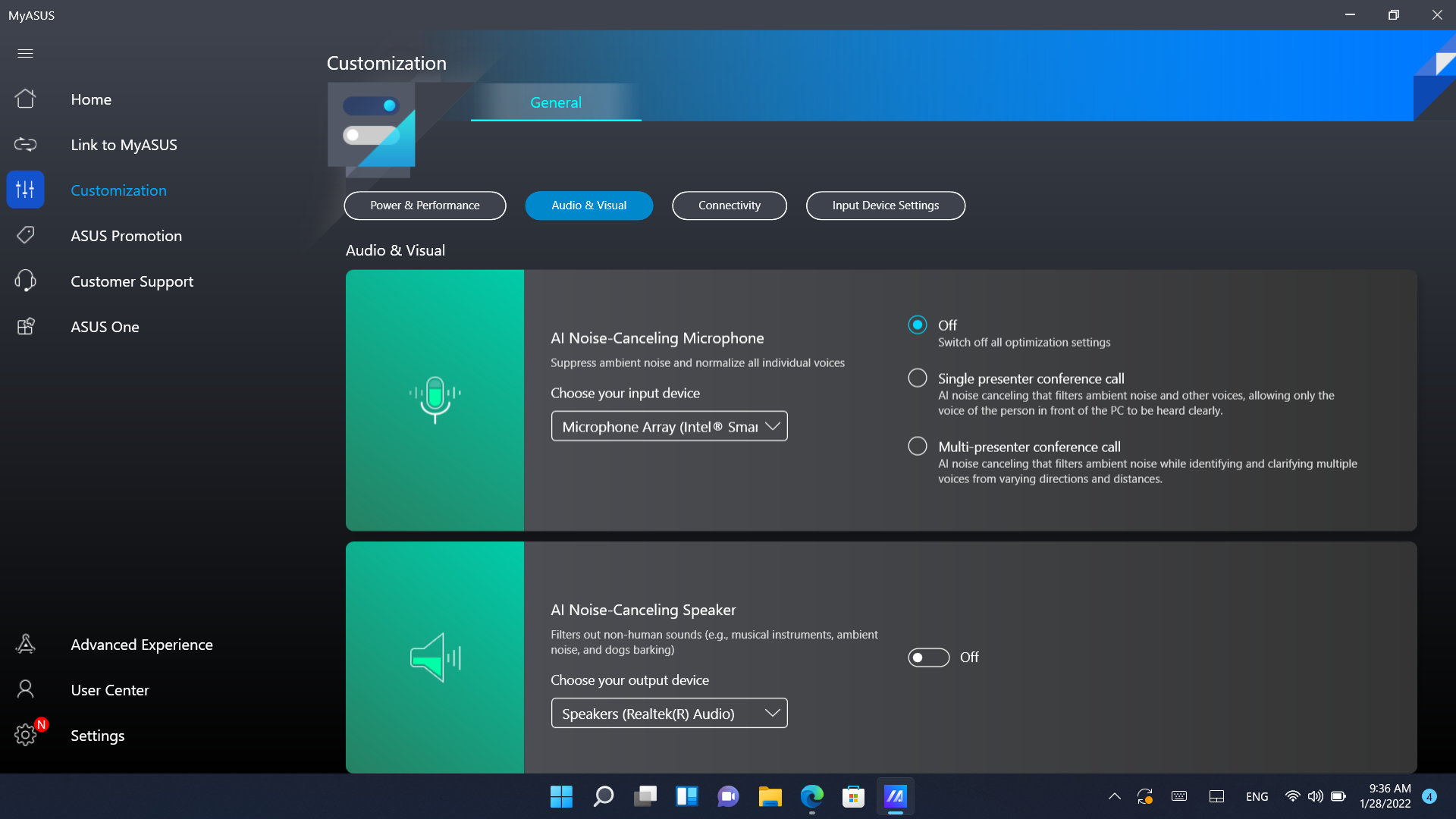Click the Customization sliders icon

coord(25,190)
